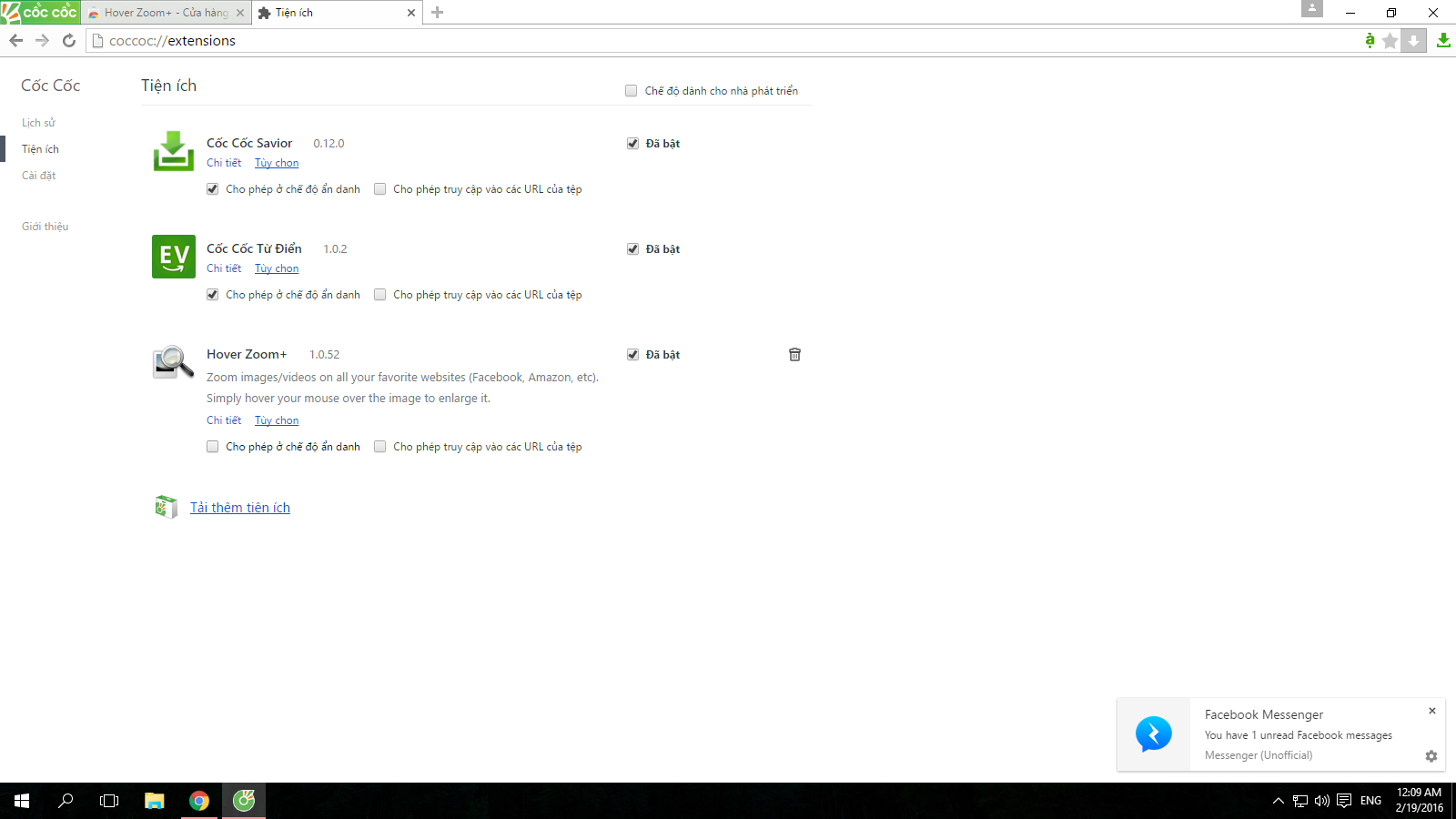Dismiss the Facebook Messenger notification

(x=1432, y=711)
